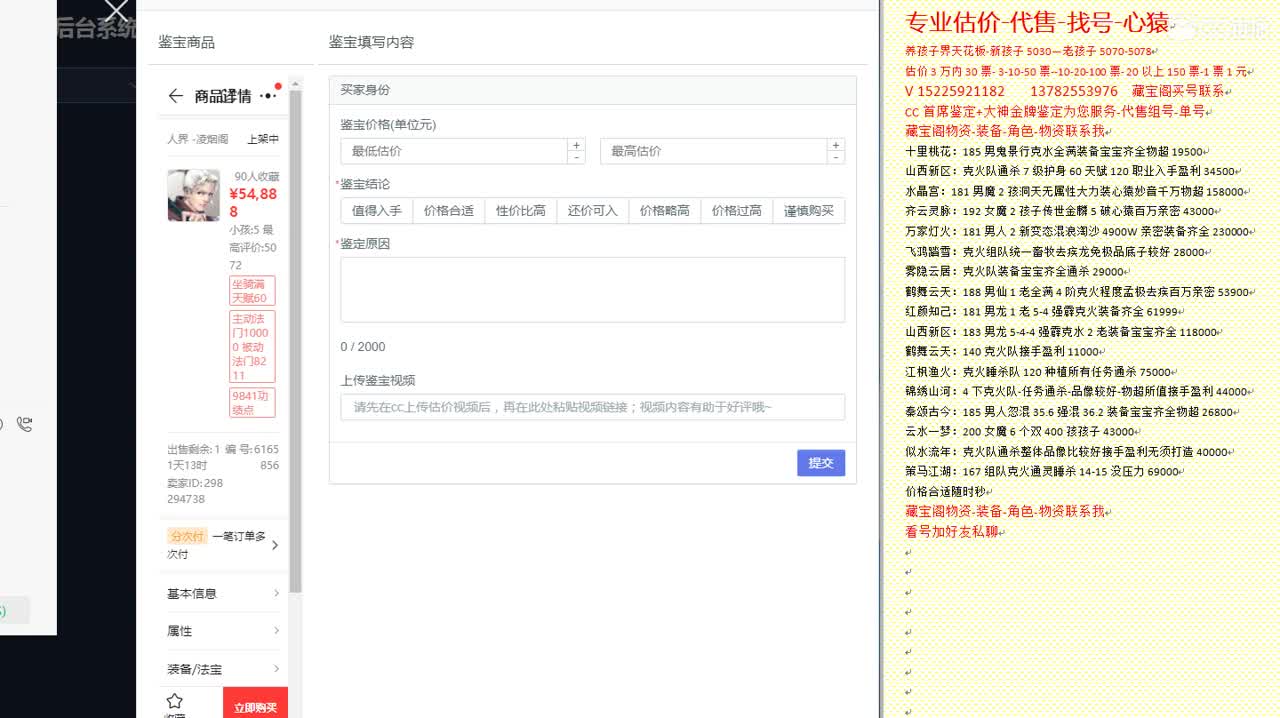Select the 谨慎购买 conclusion option

point(809,211)
